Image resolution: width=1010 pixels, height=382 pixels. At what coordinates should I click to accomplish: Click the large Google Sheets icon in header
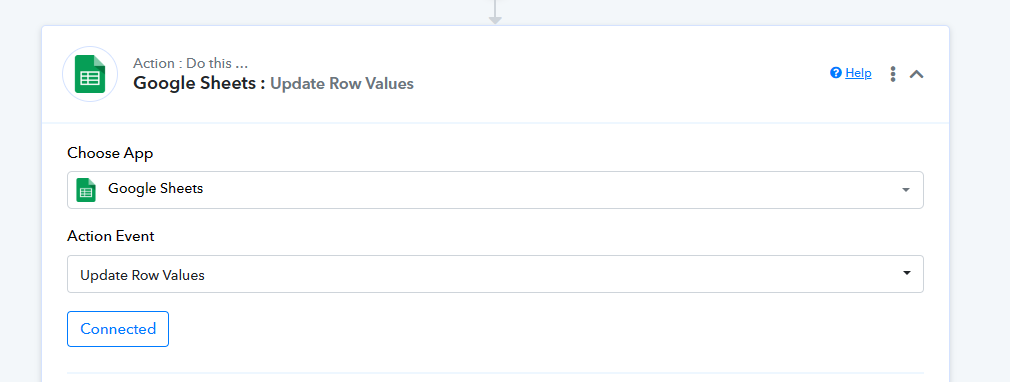tap(90, 74)
